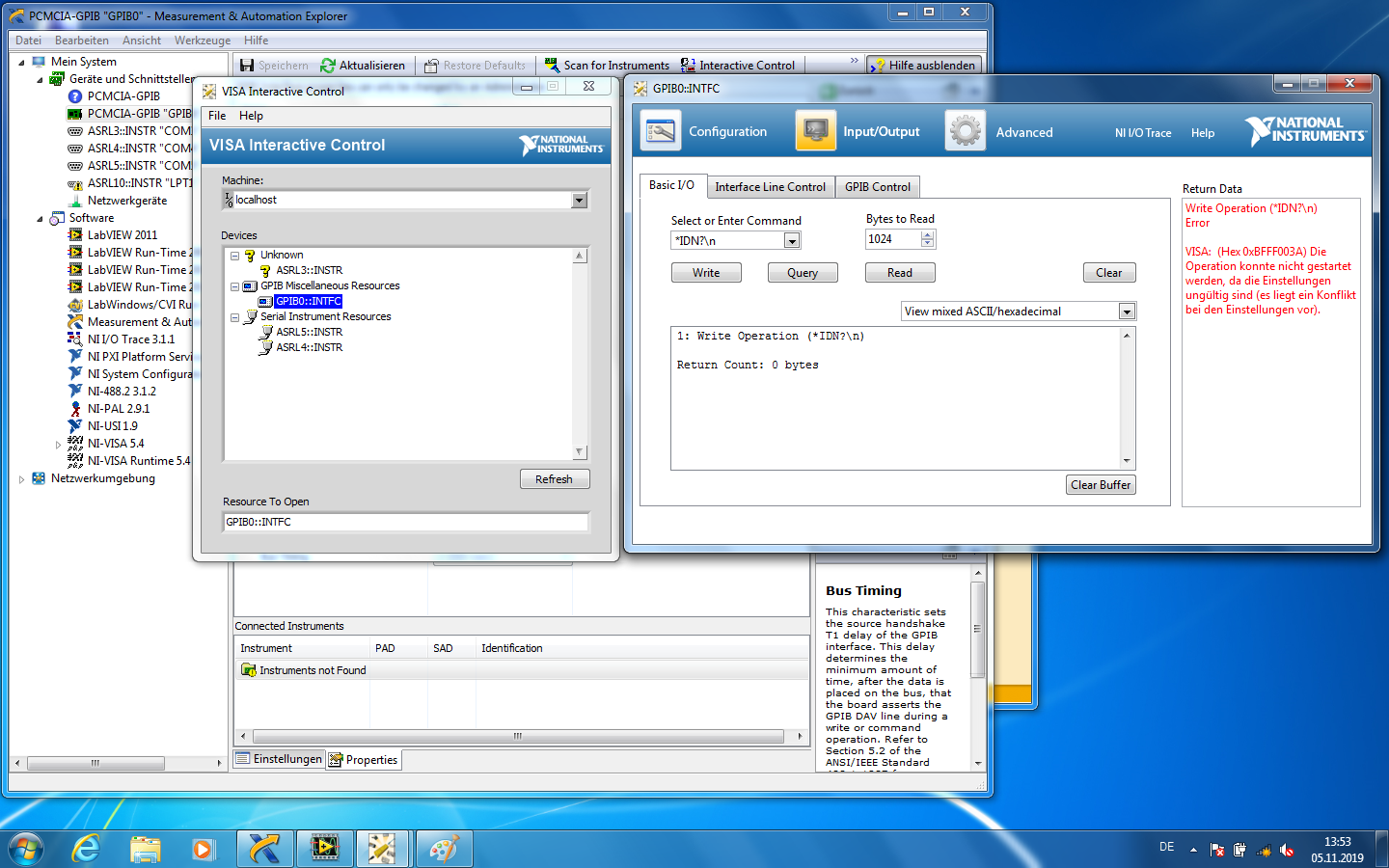
Task: Select the NI I/O Trace 3.1.1 icon
Action: click(x=75, y=339)
